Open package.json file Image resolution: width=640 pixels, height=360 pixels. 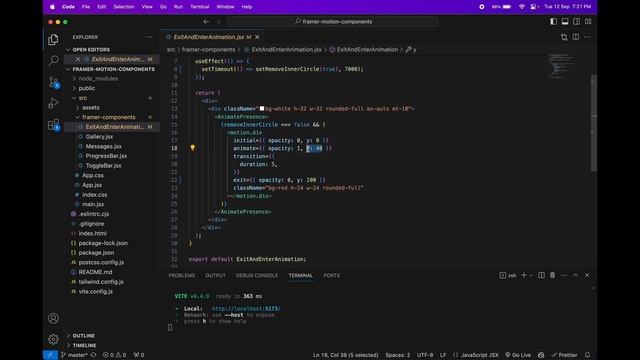tap(96, 253)
